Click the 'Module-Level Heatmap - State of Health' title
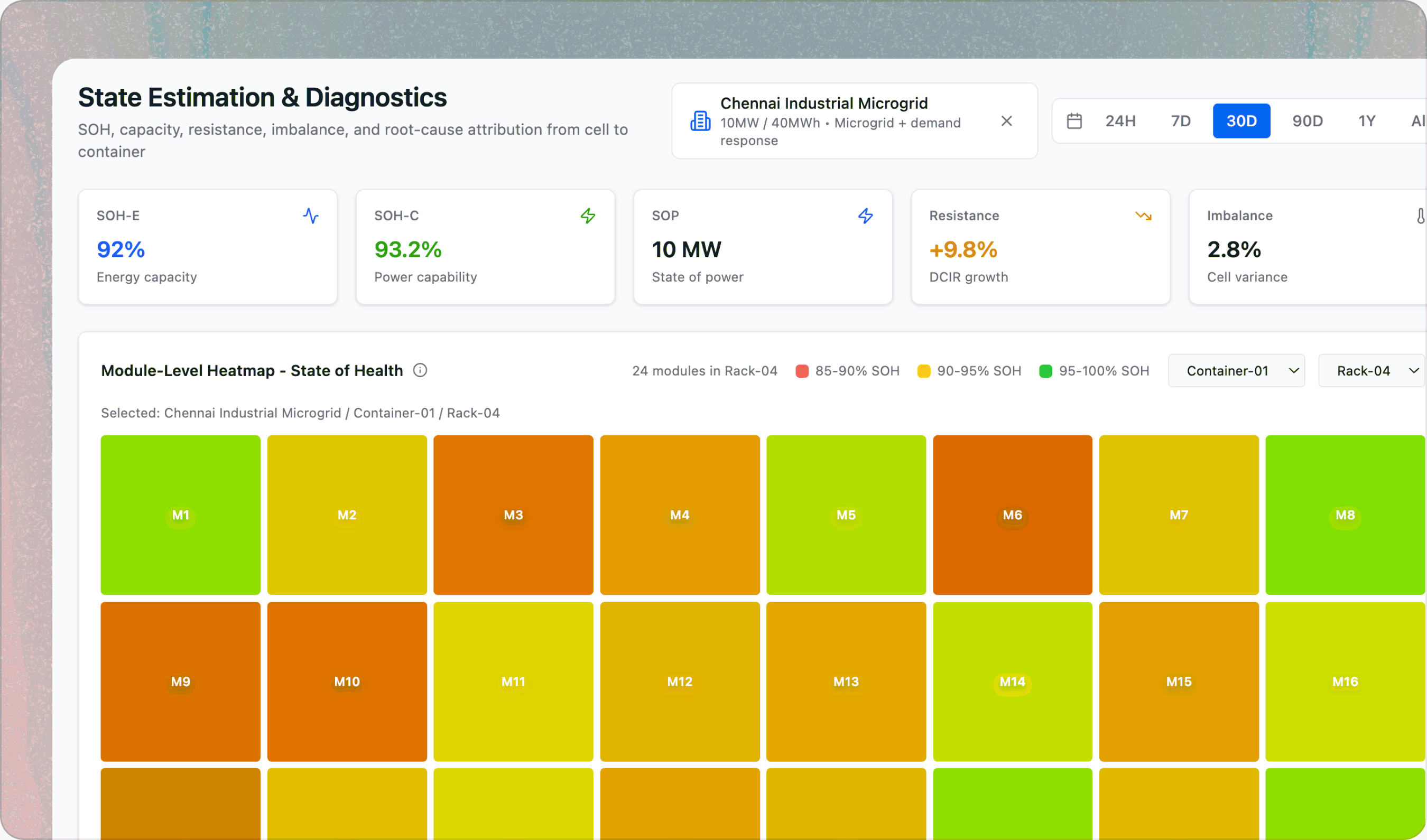 tap(252, 371)
